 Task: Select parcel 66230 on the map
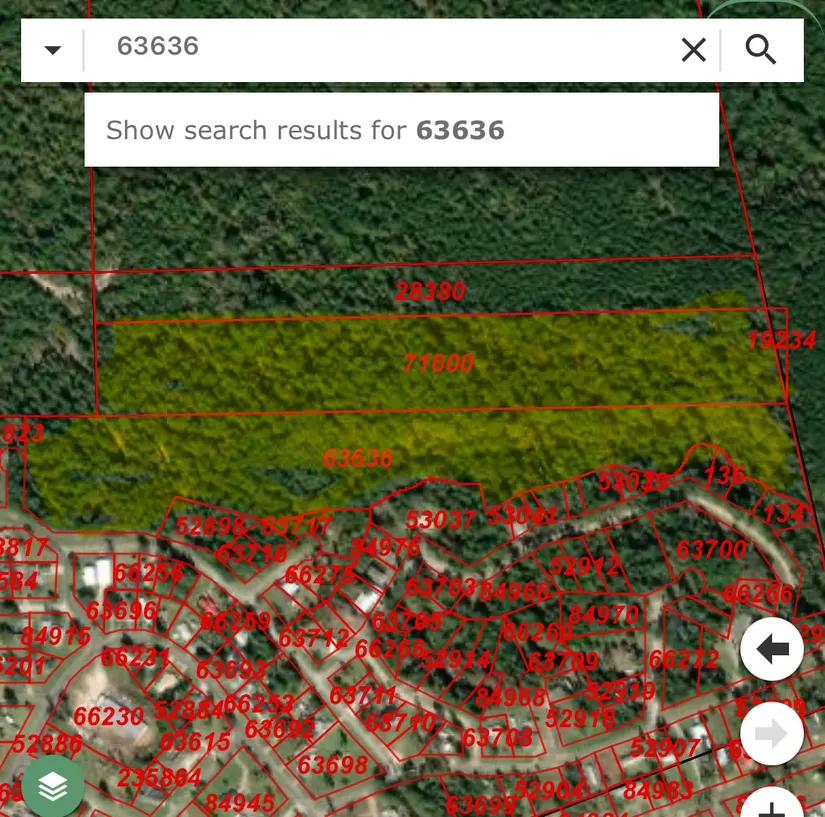click(108, 717)
